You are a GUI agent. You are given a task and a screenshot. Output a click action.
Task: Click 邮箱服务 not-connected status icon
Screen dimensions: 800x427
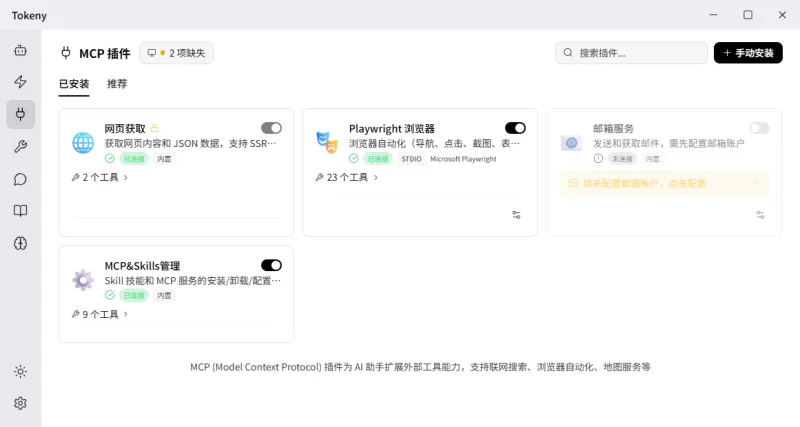tap(598, 159)
